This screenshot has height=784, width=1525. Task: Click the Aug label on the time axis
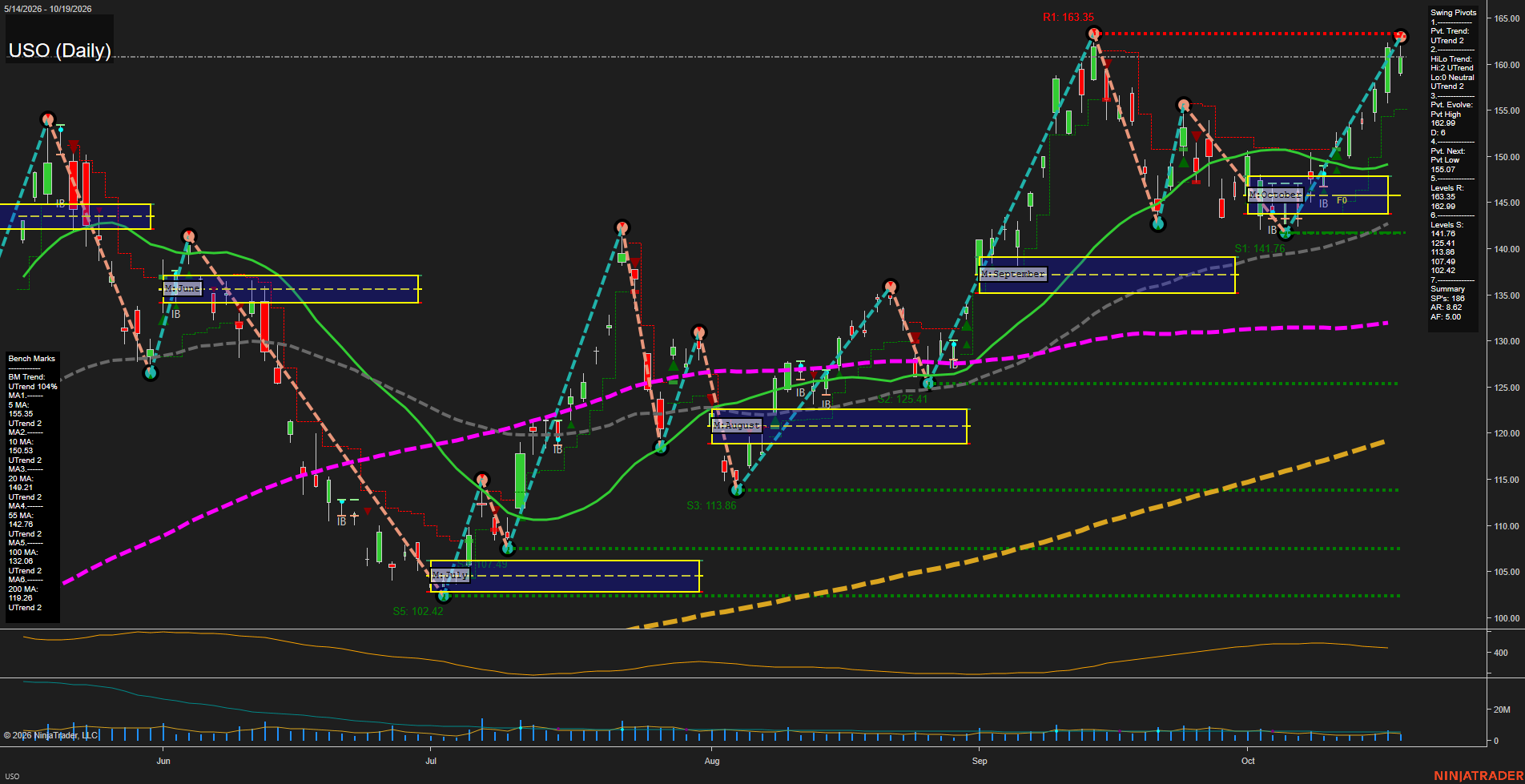(712, 761)
